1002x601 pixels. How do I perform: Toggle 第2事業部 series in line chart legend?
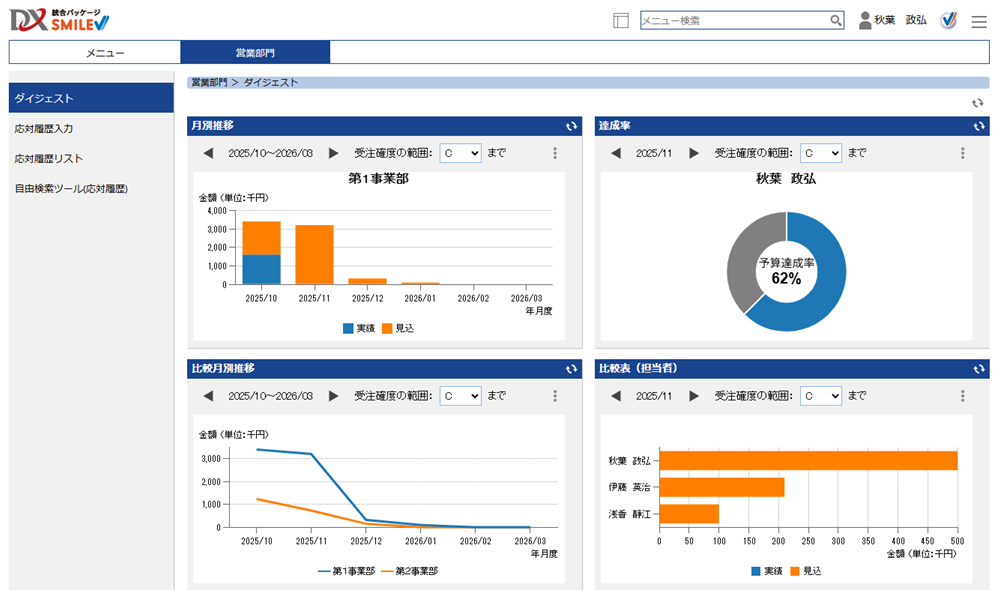pyautogui.click(x=409, y=571)
